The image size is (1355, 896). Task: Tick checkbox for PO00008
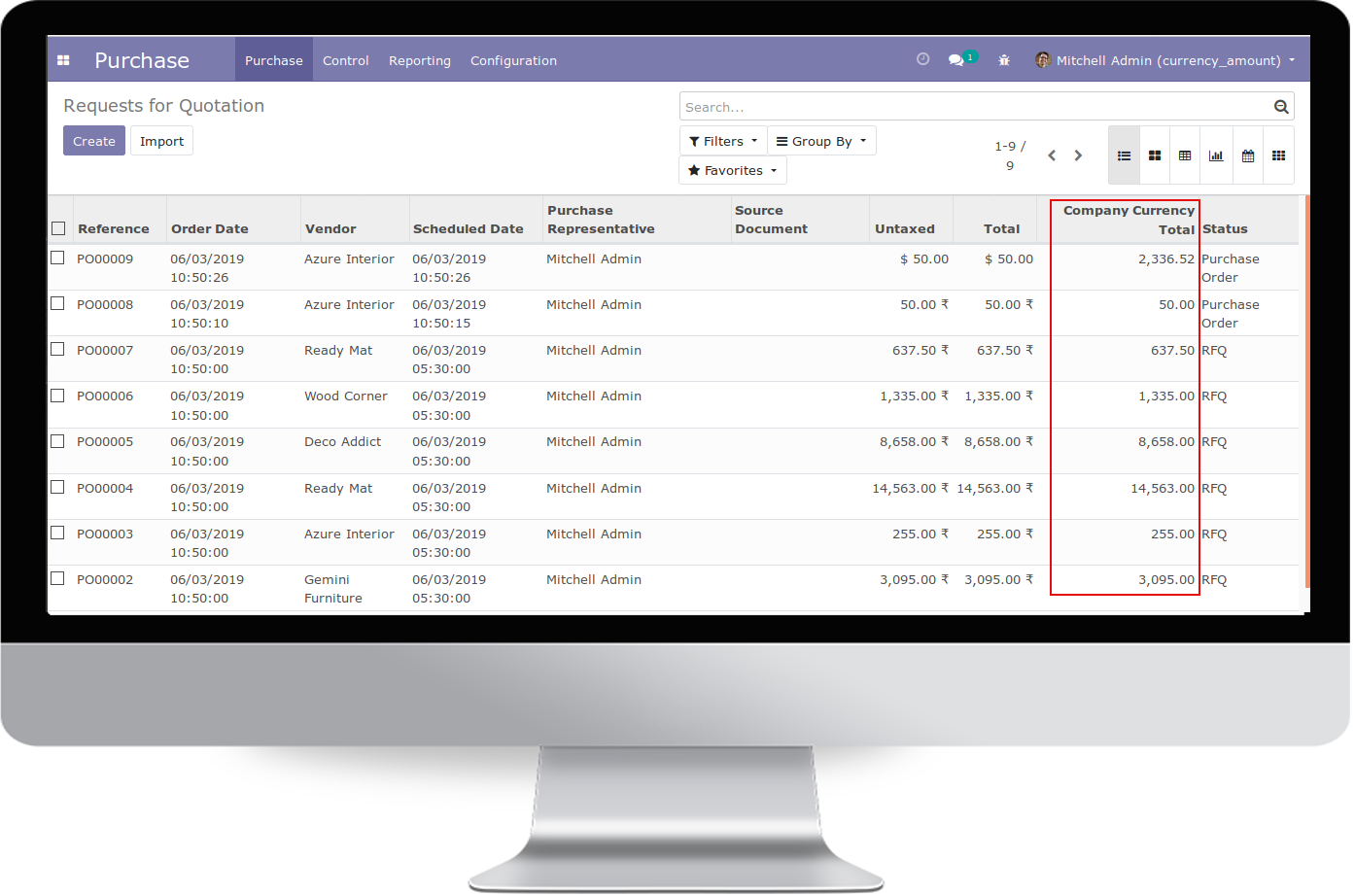57,303
